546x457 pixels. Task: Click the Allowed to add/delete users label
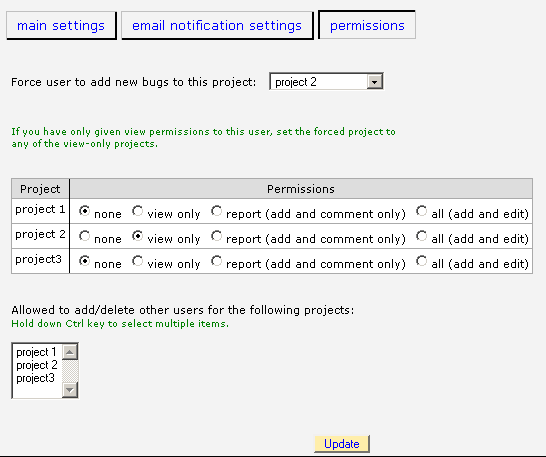(x=183, y=310)
